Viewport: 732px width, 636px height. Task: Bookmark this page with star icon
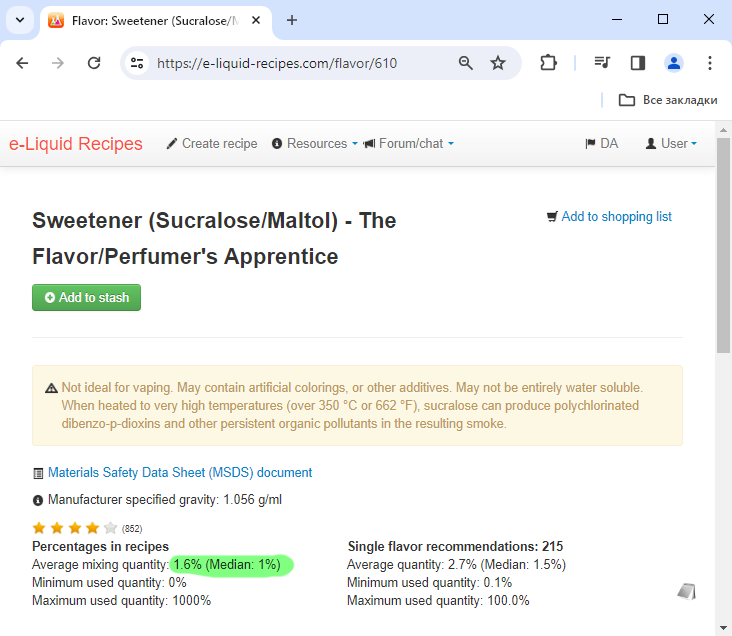(x=498, y=63)
